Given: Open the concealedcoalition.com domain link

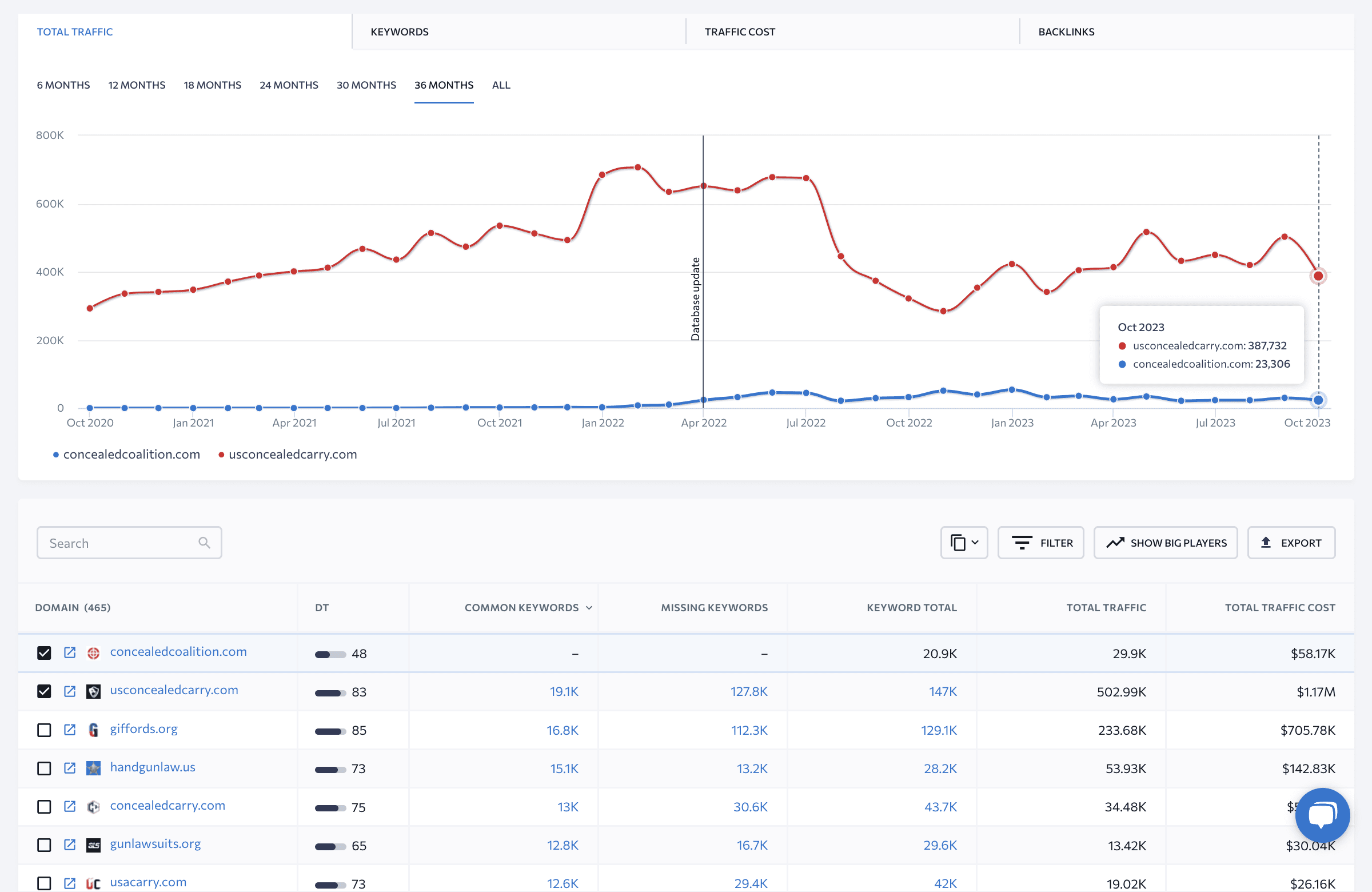Looking at the screenshot, I should tap(178, 651).
